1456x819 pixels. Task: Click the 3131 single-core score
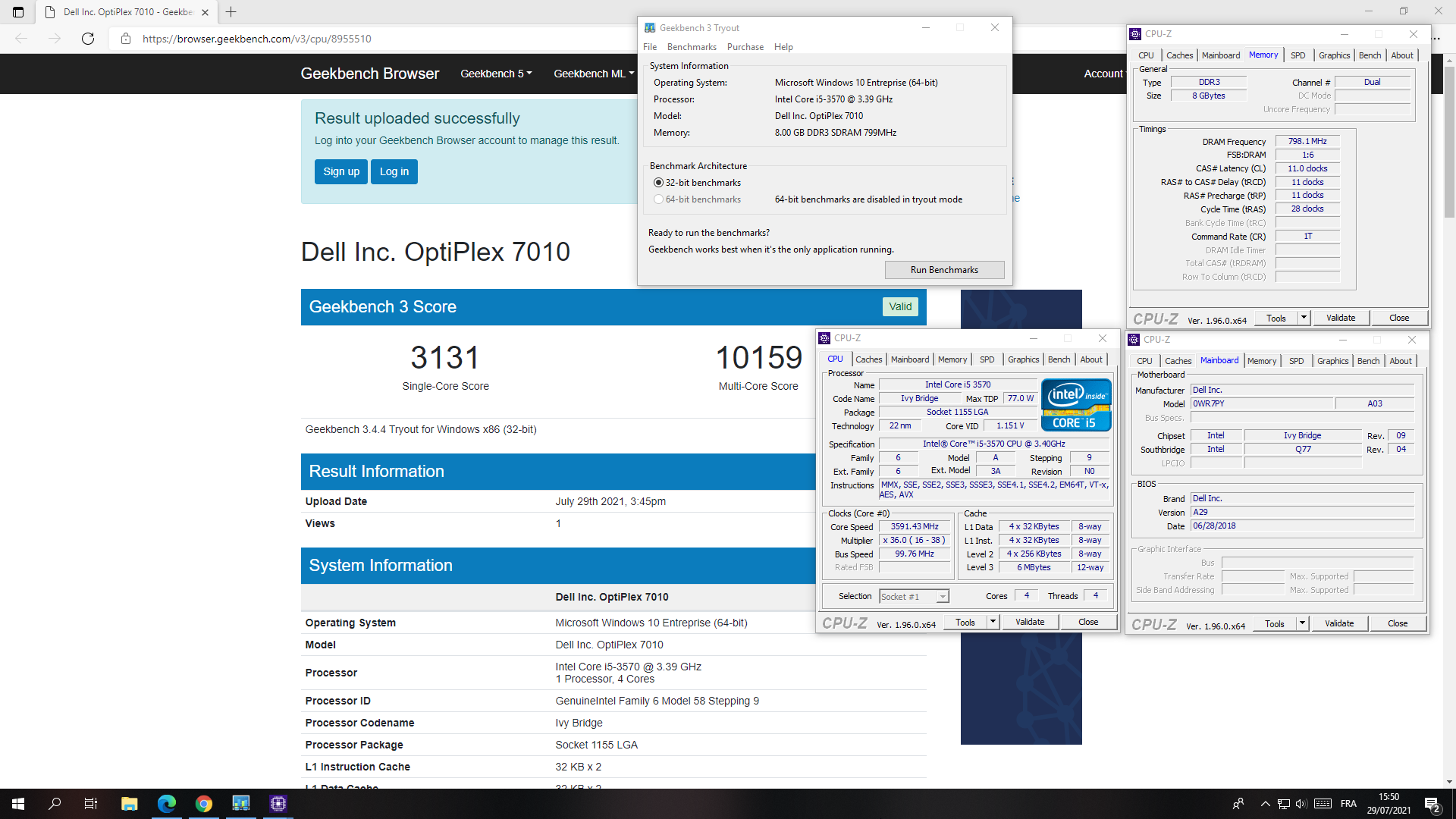[x=445, y=357]
